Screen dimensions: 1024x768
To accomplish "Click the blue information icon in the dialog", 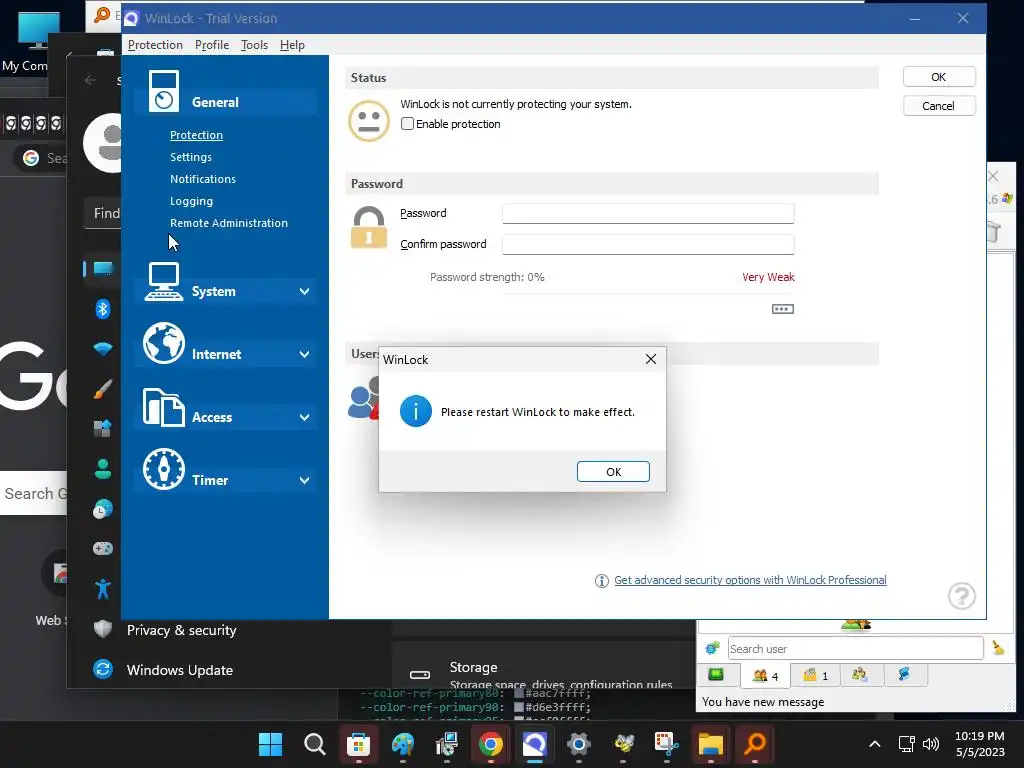I will (x=416, y=411).
